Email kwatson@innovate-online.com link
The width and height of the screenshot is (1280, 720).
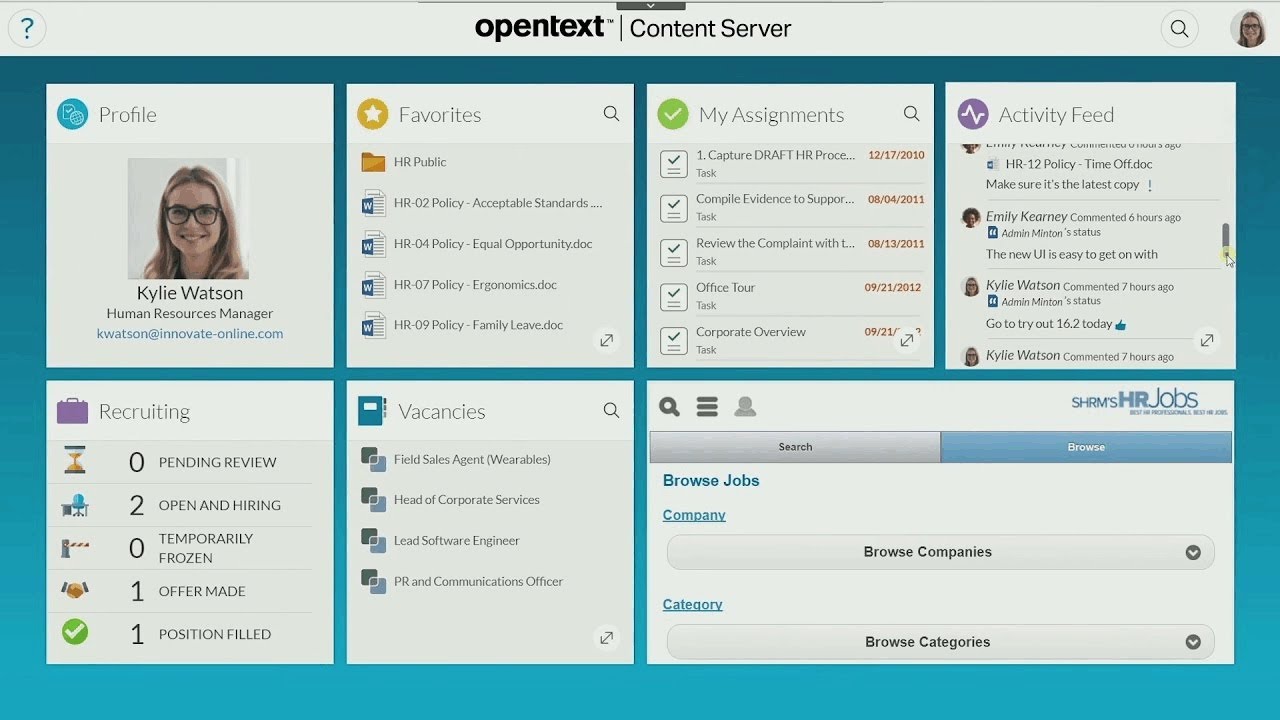[x=190, y=334]
